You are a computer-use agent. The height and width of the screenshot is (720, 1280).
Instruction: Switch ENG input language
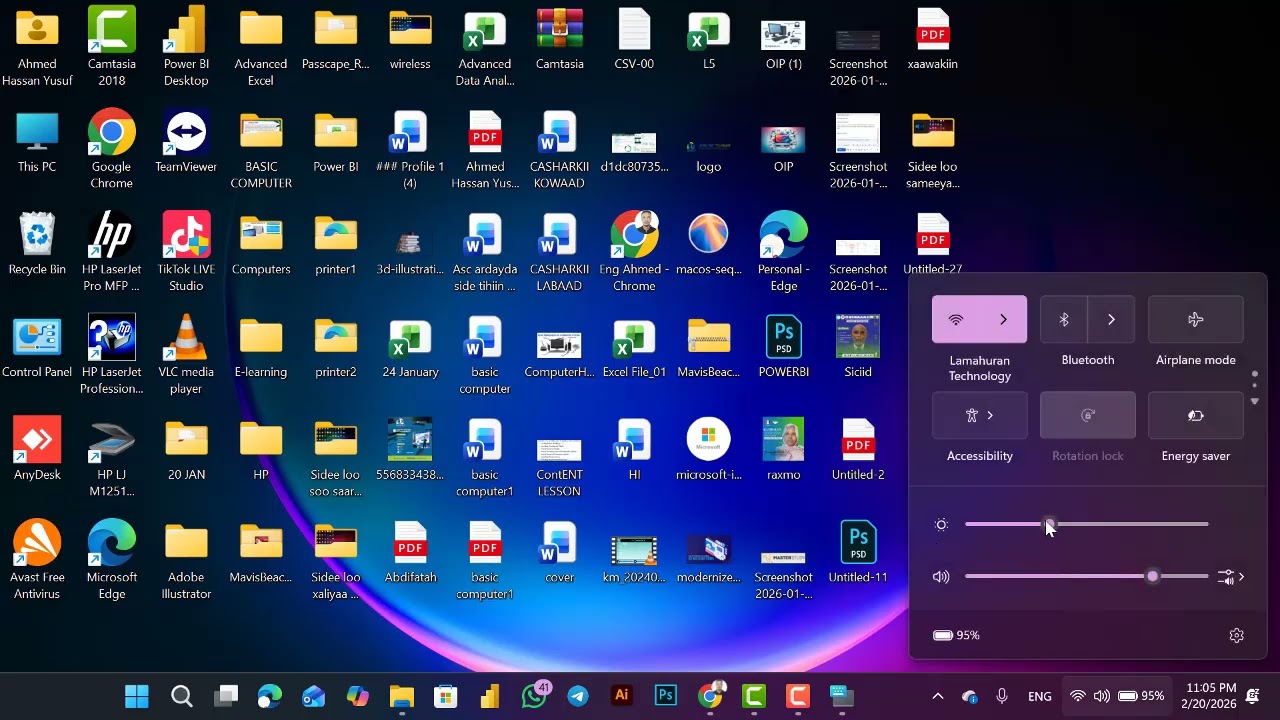coord(1040,696)
